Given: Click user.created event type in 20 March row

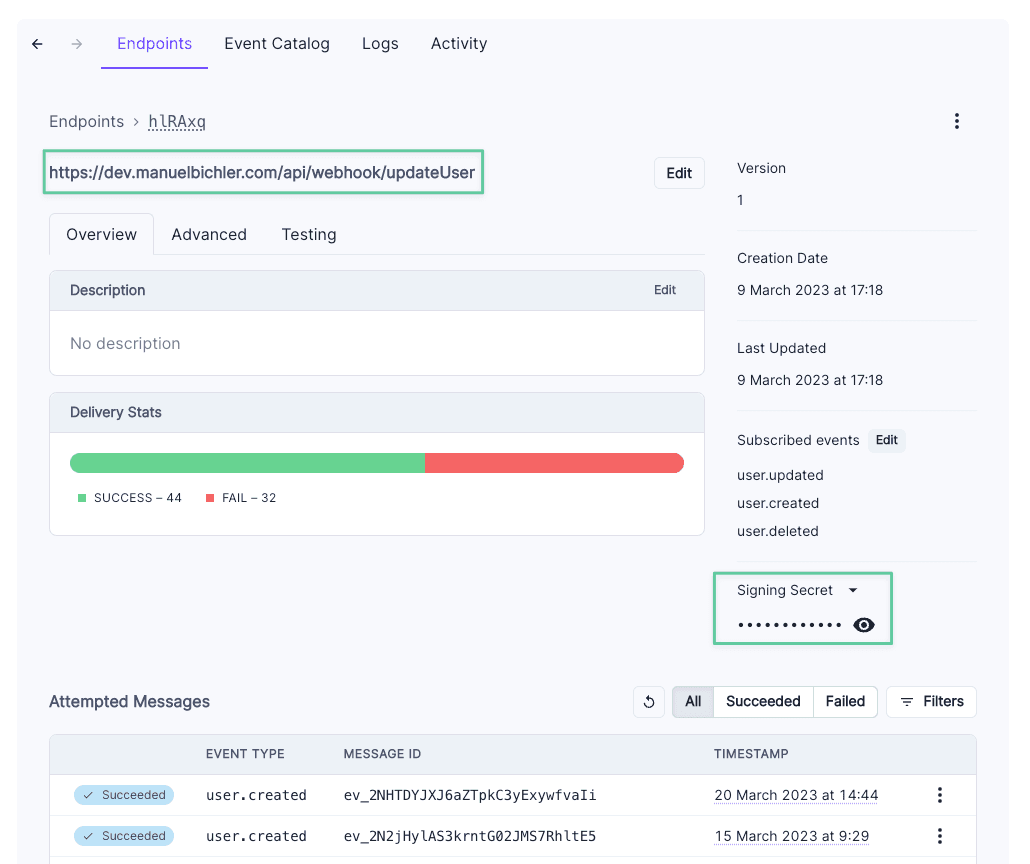Looking at the screenshot, I should click(x=256, y=795).
